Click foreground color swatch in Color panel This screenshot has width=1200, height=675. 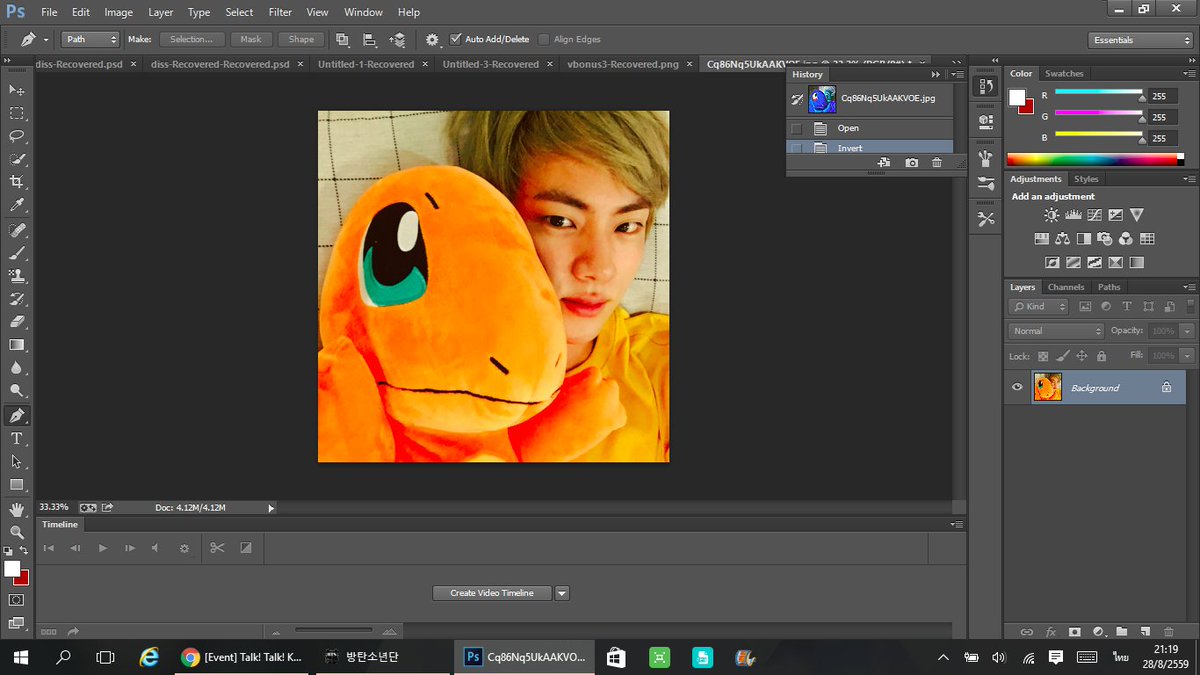pyautogui.click(x=1017, y=97)
